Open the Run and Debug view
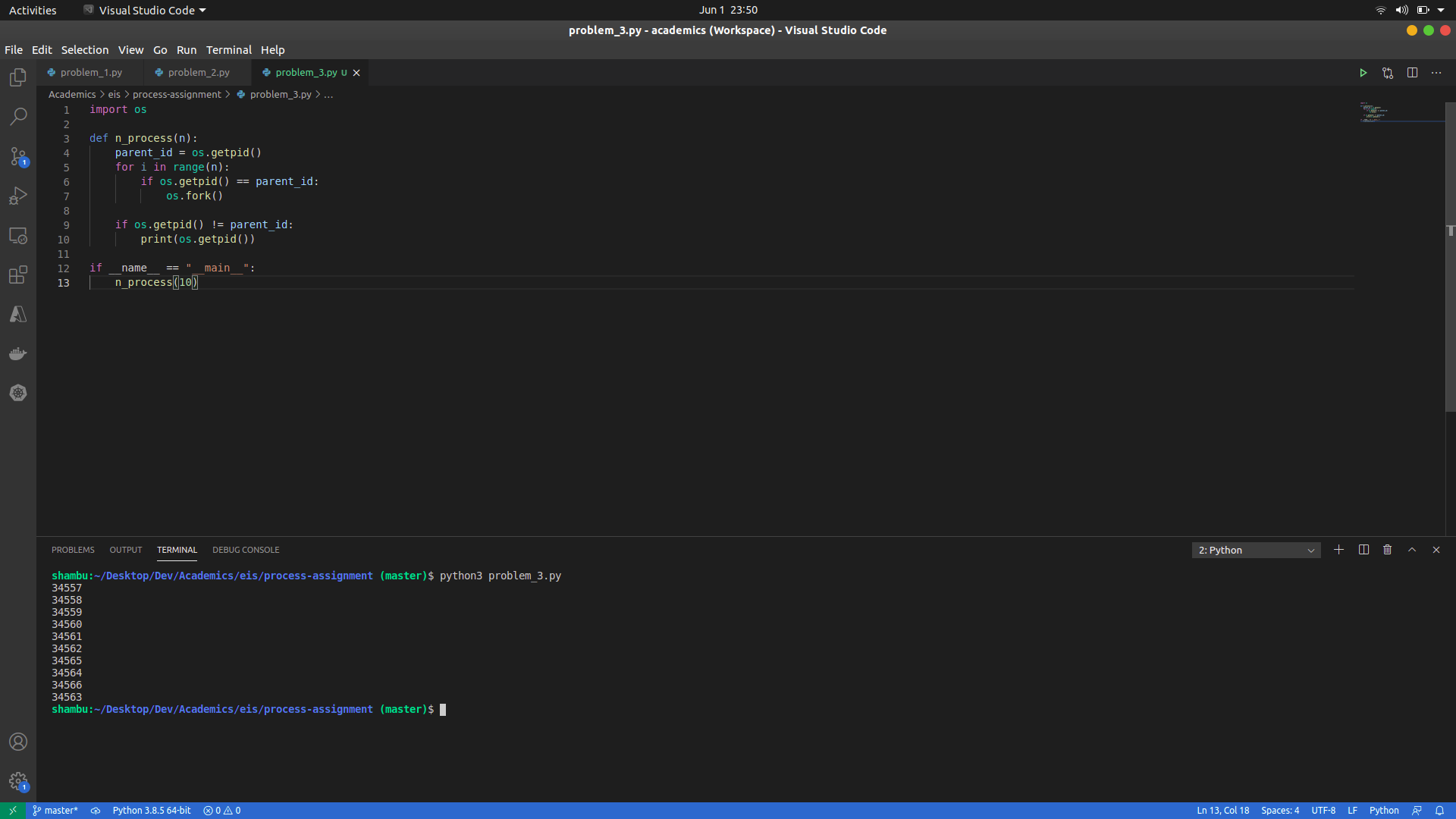1456x819 pixels. (x=18, y=196)
